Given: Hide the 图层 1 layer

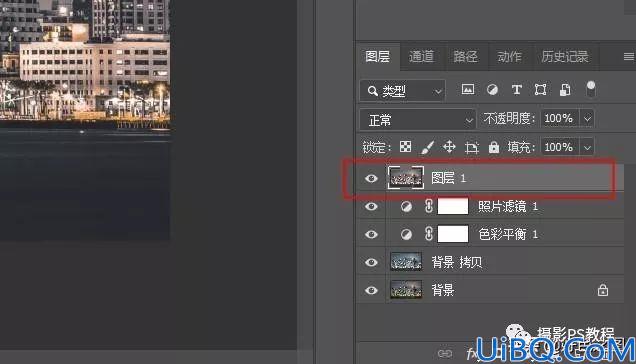Looking at the screenshot, I should click(x=371, y=178).
